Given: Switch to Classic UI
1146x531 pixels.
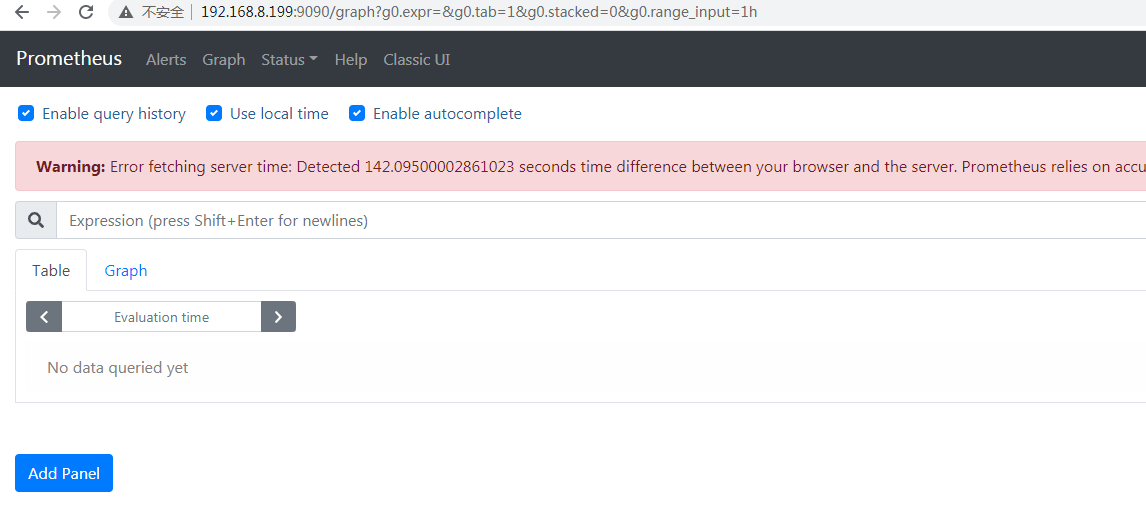Looking at the screenshot, I should click(417, 60).
